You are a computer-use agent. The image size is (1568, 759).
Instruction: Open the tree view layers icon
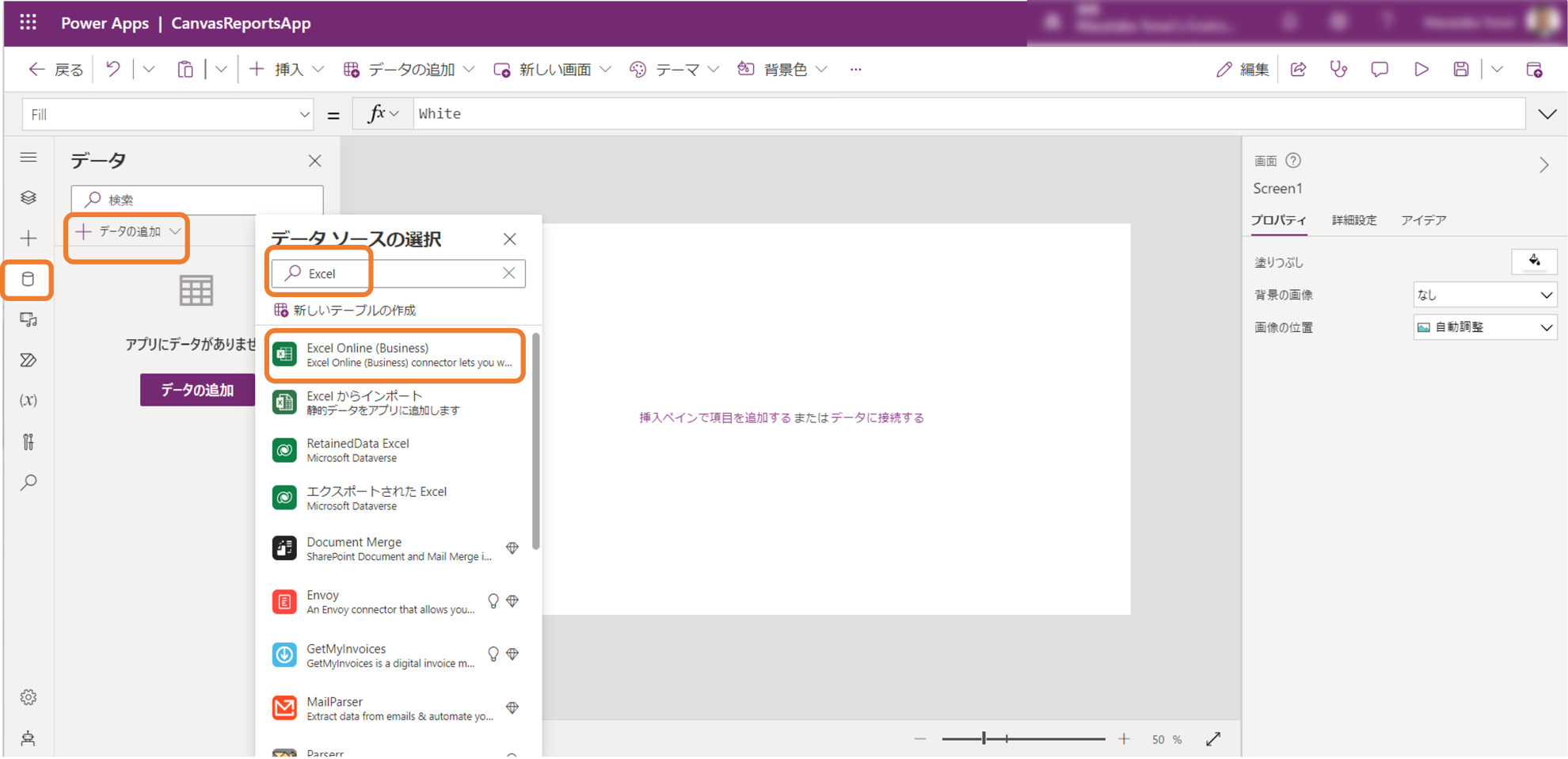pos(29,197)
